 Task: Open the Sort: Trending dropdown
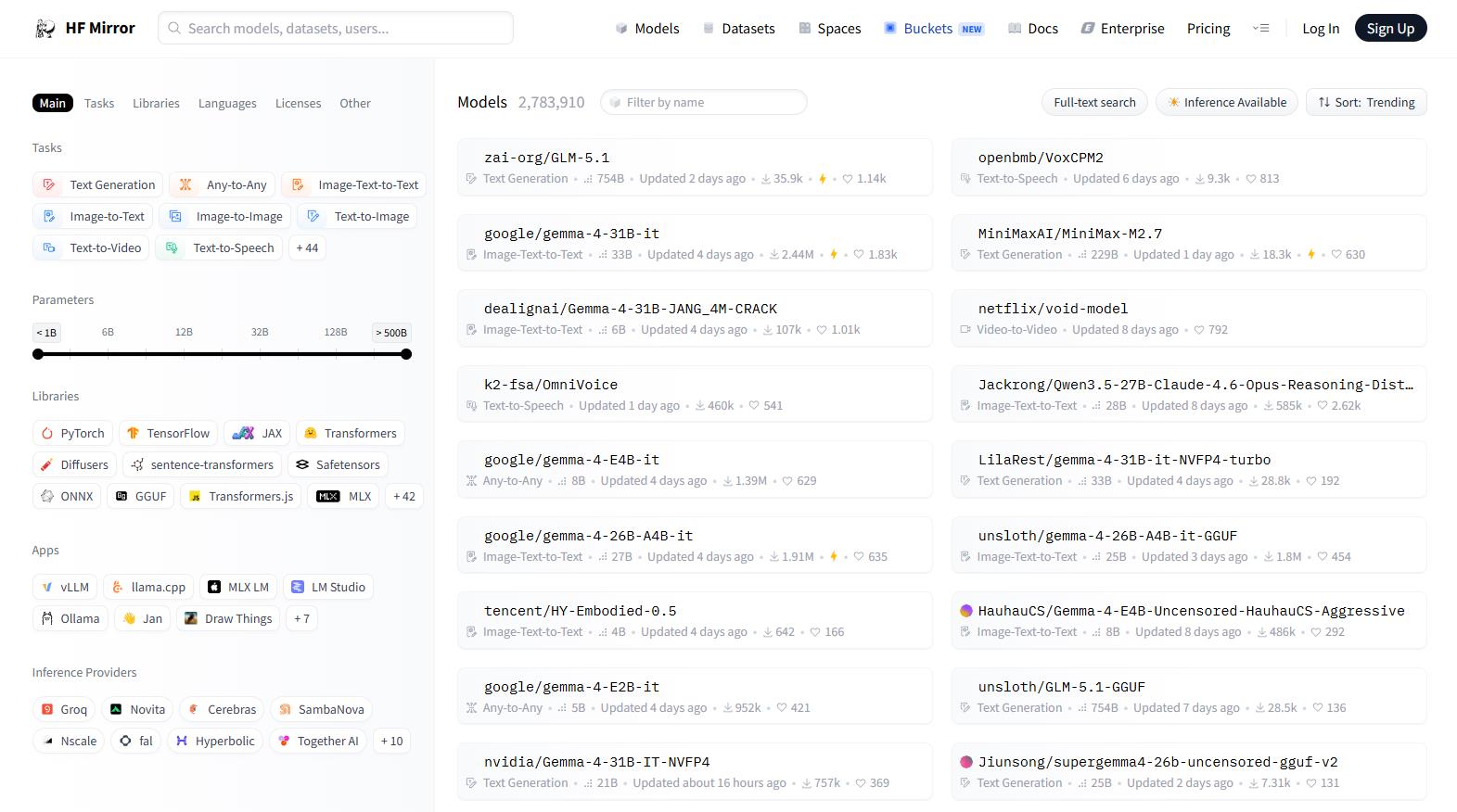(1365, 102)
